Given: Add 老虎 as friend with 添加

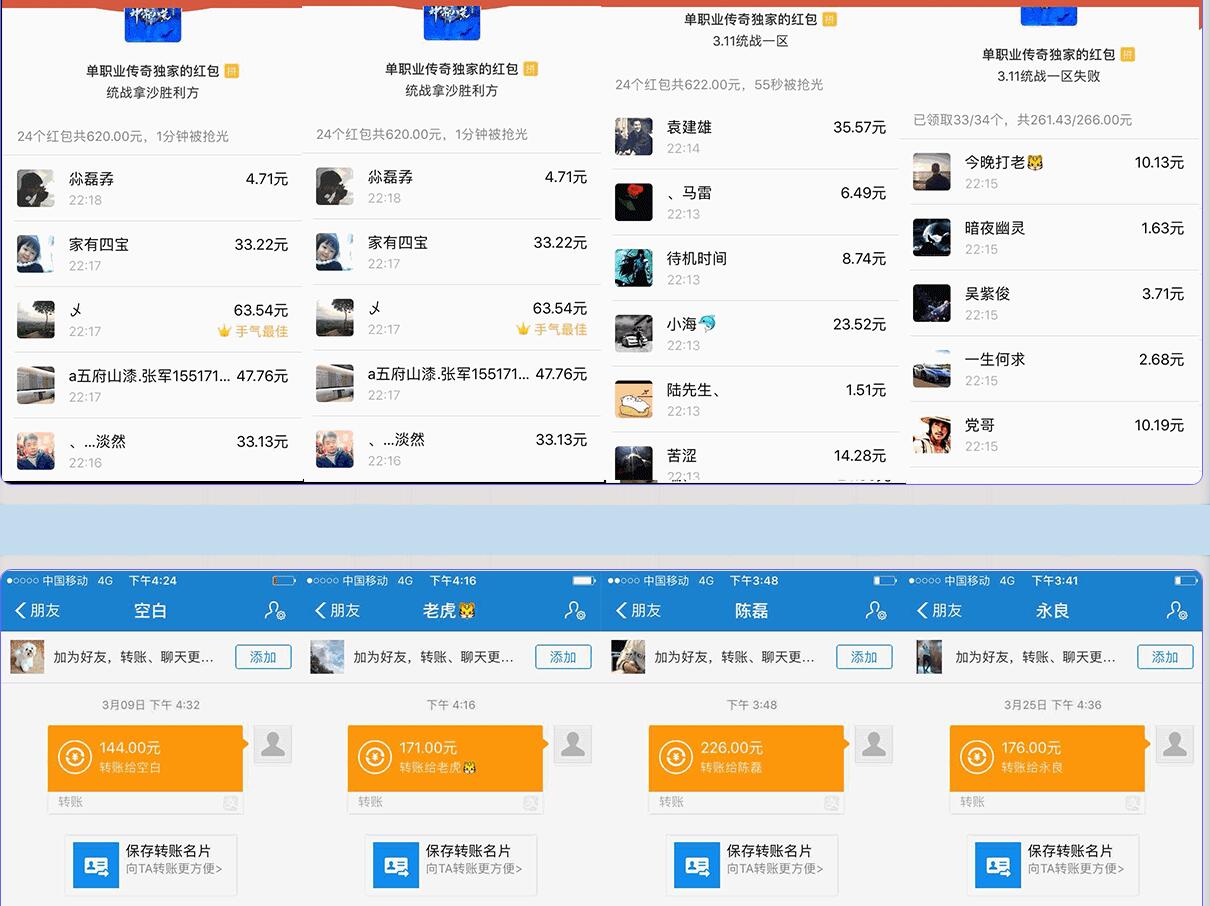Looking at the screenshot, I should [x=563, y=657].
